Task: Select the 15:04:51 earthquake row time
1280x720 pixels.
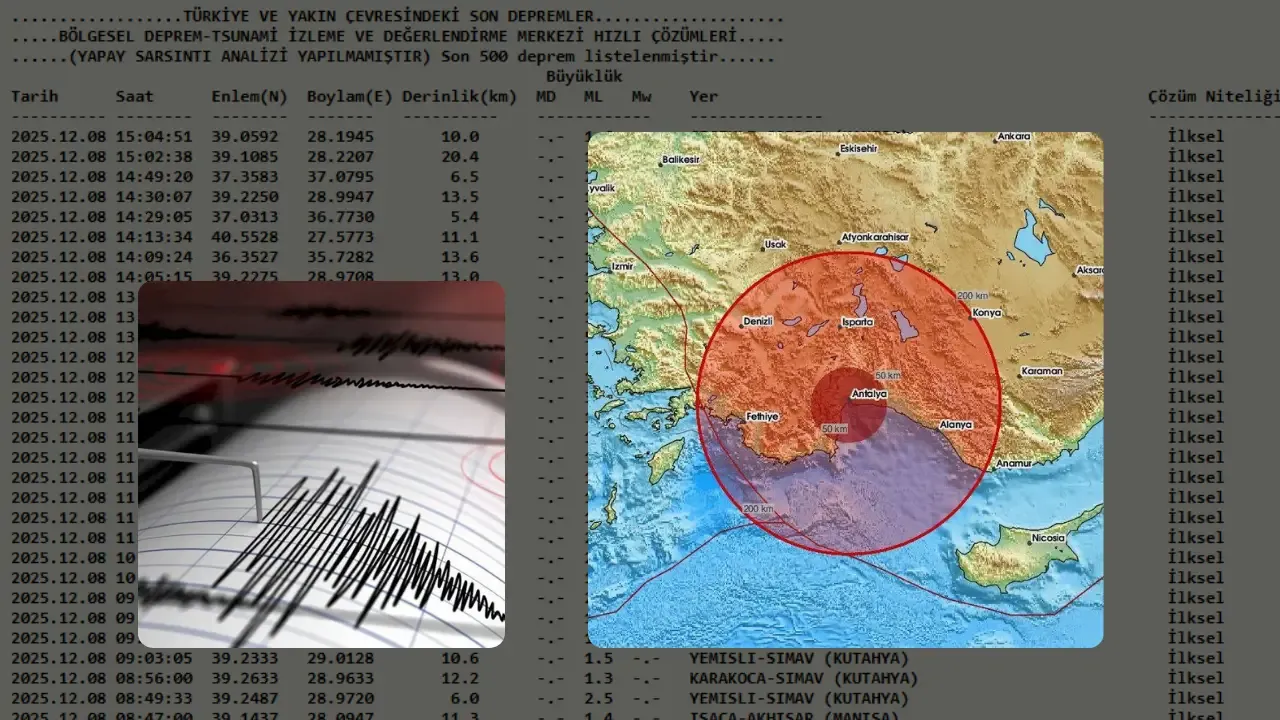Action: [x=153, y=137]
